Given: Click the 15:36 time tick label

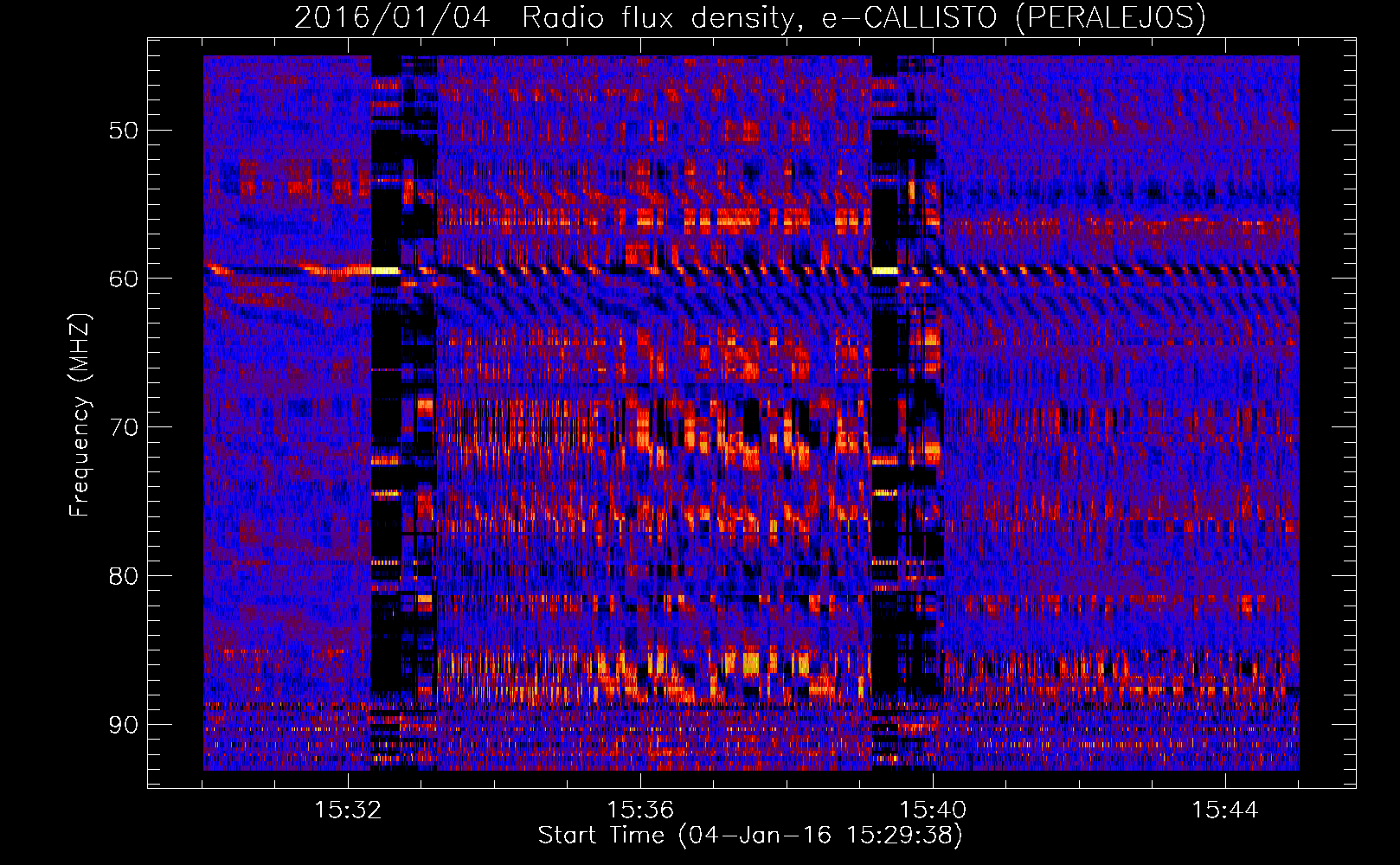Looking at the screenshot, I should click(640, 811).
